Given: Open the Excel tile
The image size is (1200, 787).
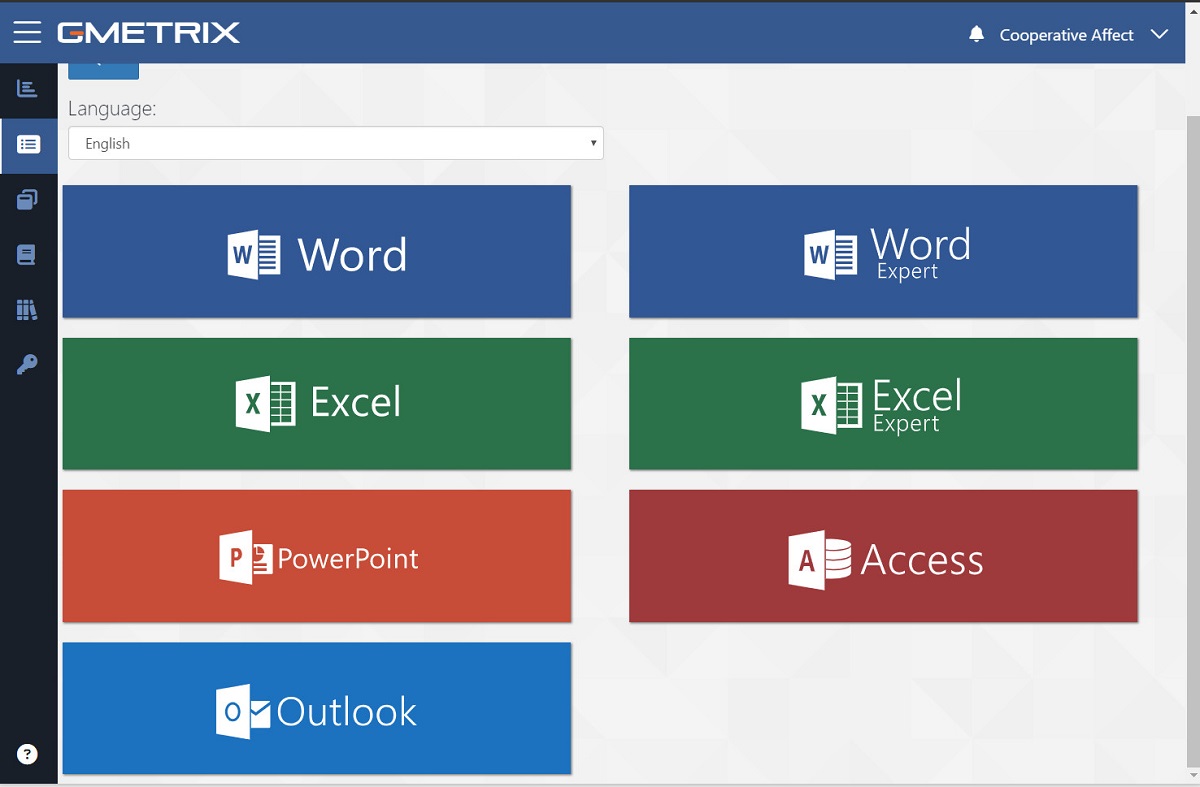Looking at the screenshot, I should coord(317,403).
